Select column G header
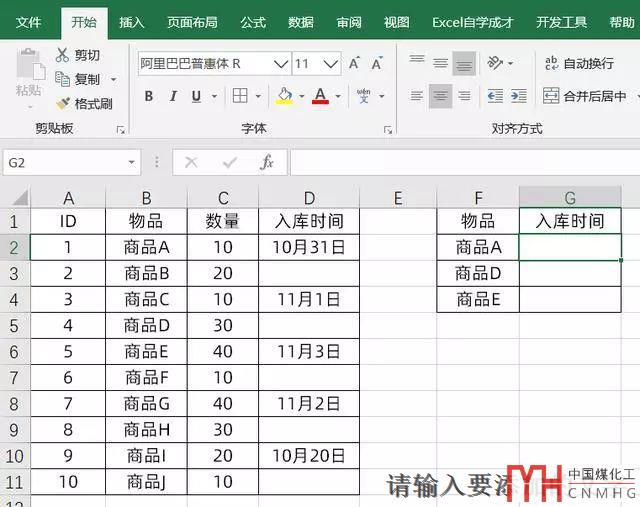 (570, 198)
